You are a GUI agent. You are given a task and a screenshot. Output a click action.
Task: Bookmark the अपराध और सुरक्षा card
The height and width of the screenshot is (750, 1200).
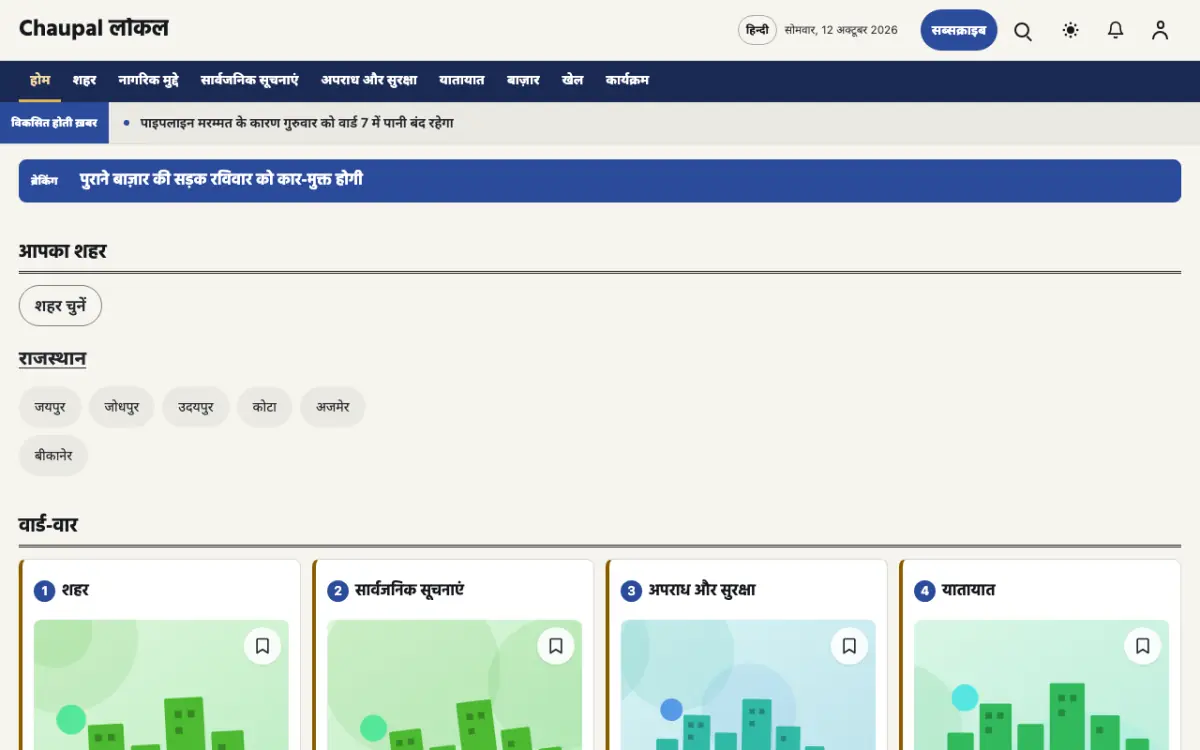pos(849,646)
